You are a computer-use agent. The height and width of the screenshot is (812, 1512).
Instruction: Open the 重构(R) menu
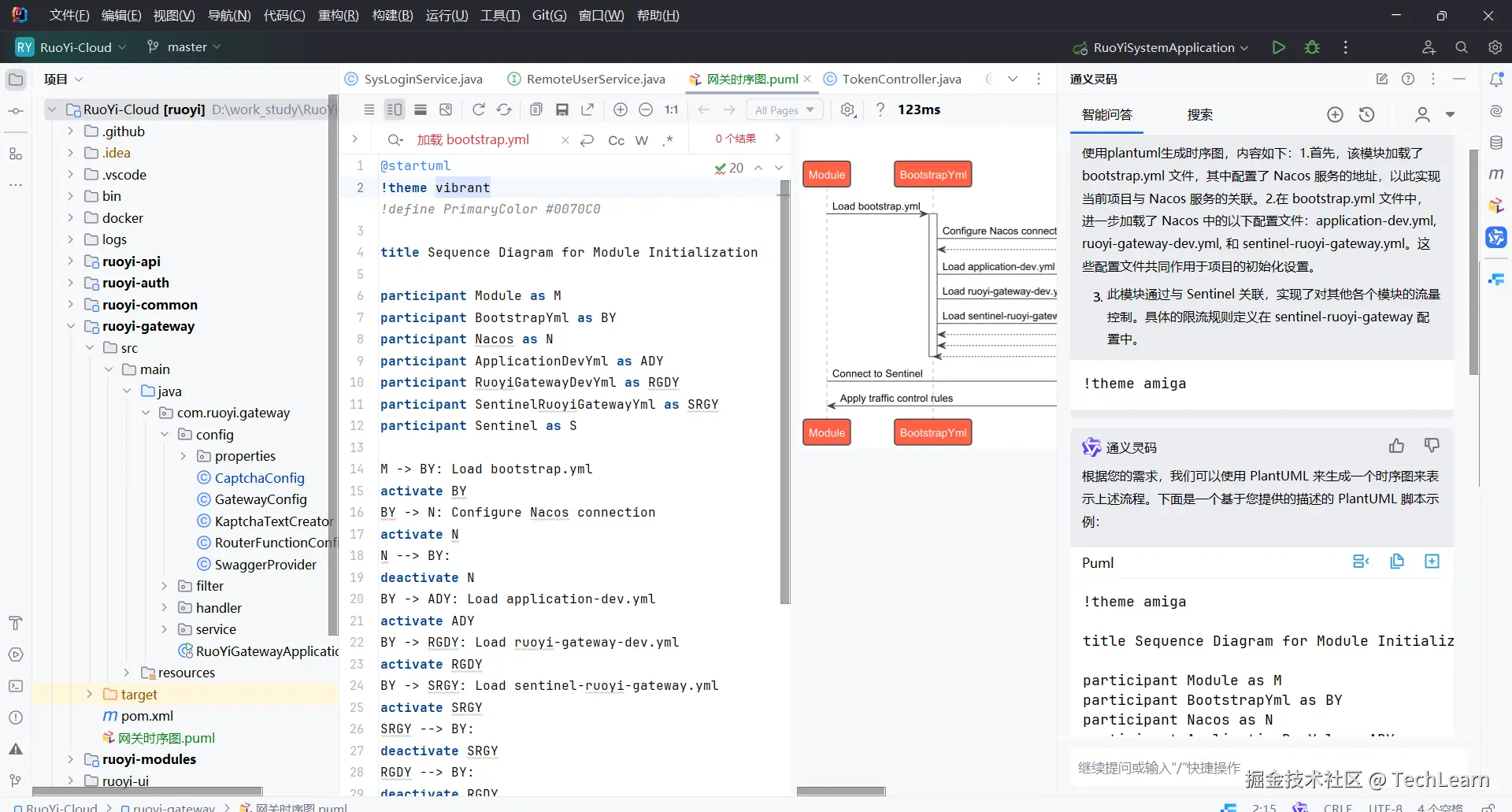338,16
